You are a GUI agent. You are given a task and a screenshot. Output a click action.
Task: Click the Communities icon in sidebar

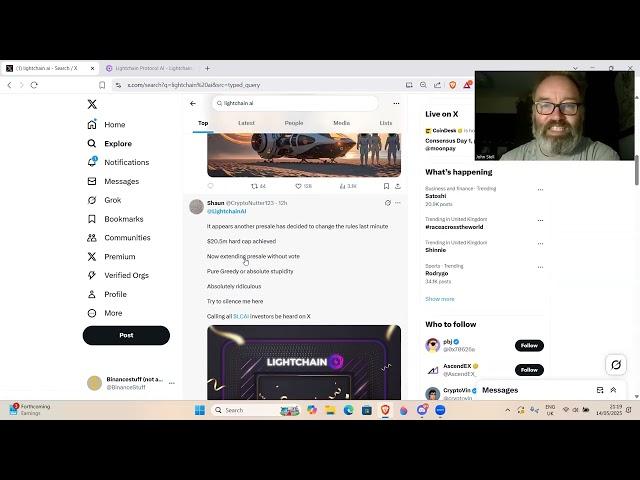pos(92,238)
